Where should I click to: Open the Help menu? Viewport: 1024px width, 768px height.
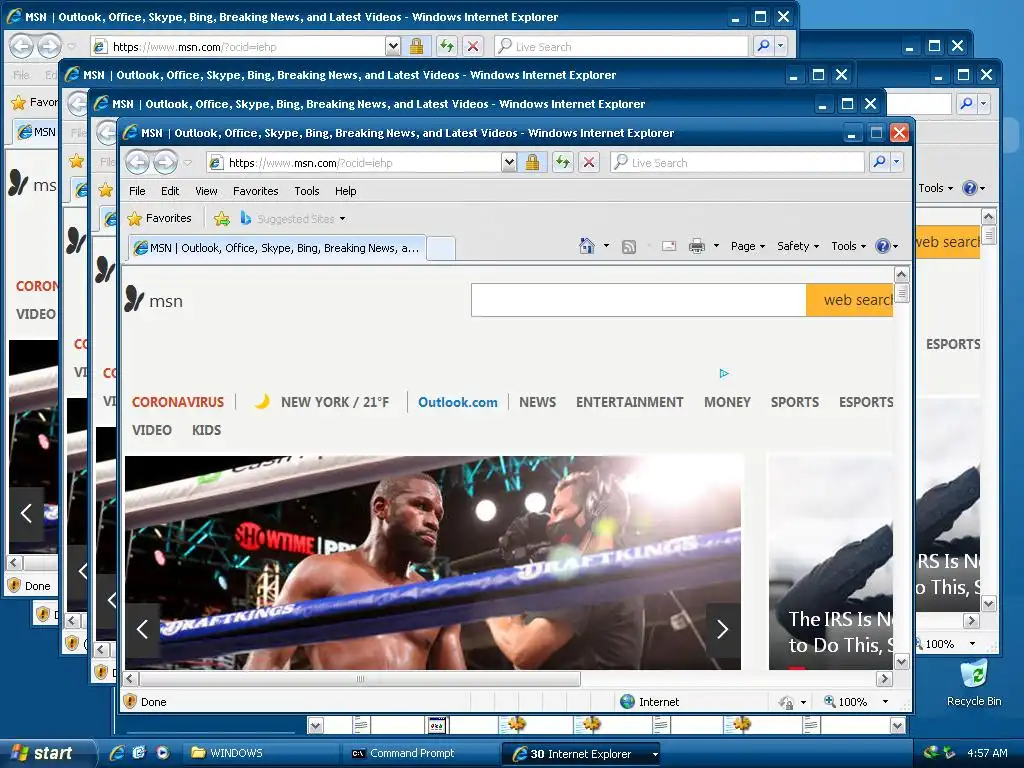pyautogui.click(x=345, y=191)
